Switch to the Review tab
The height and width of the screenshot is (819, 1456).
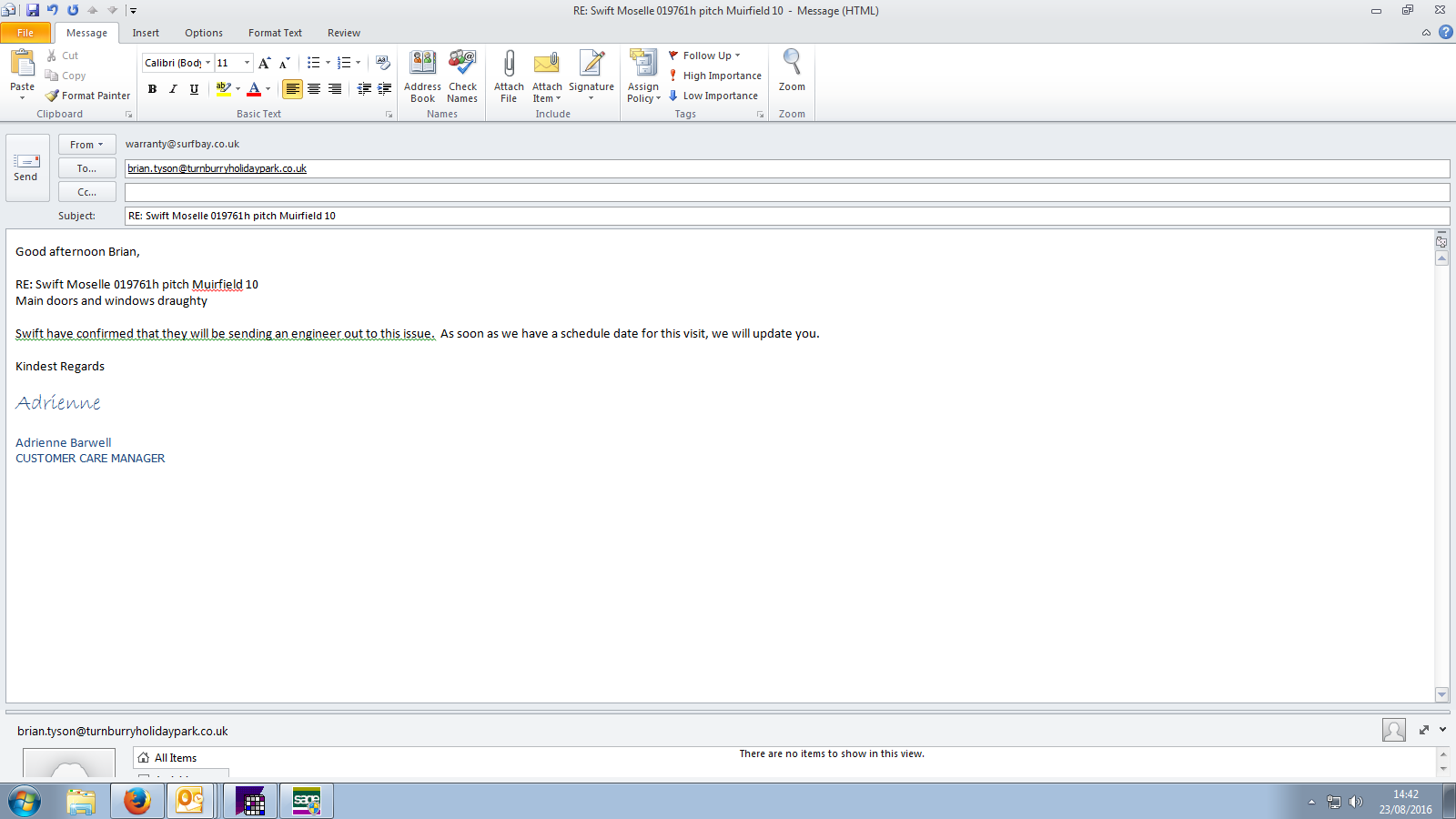click(x=344, y=33)
